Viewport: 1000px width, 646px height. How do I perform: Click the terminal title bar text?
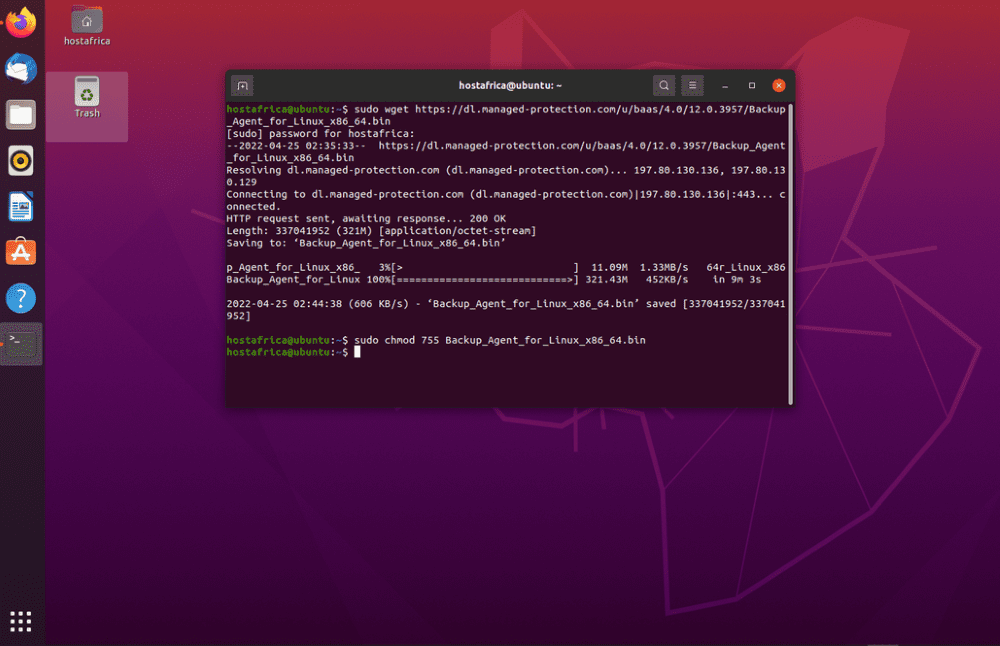pyautogui.click(x=510, y=86)
